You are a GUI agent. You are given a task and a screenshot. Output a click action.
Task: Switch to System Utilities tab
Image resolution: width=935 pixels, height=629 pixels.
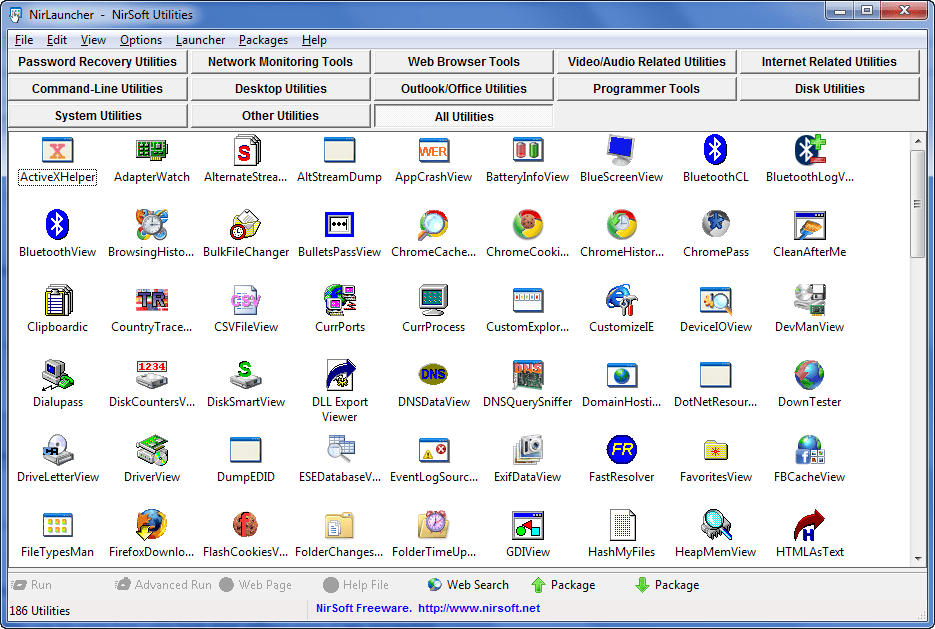[98, 116]
